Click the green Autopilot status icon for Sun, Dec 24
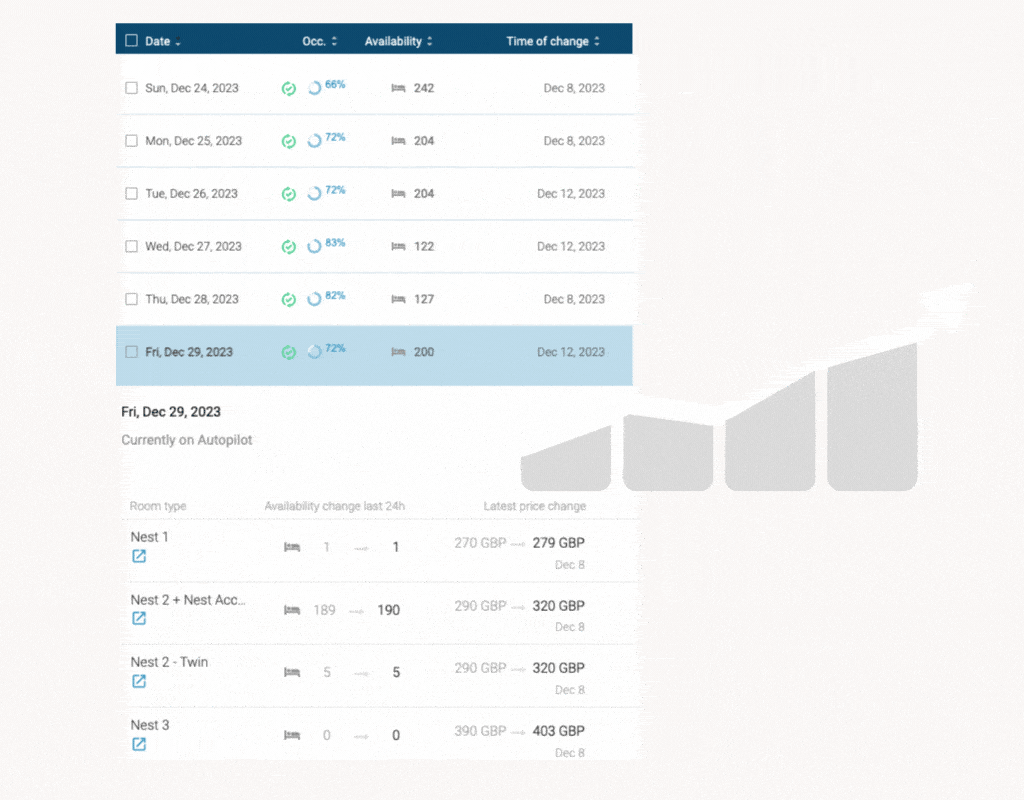Screen dimensions: 1024x800 tap(288, 88)
